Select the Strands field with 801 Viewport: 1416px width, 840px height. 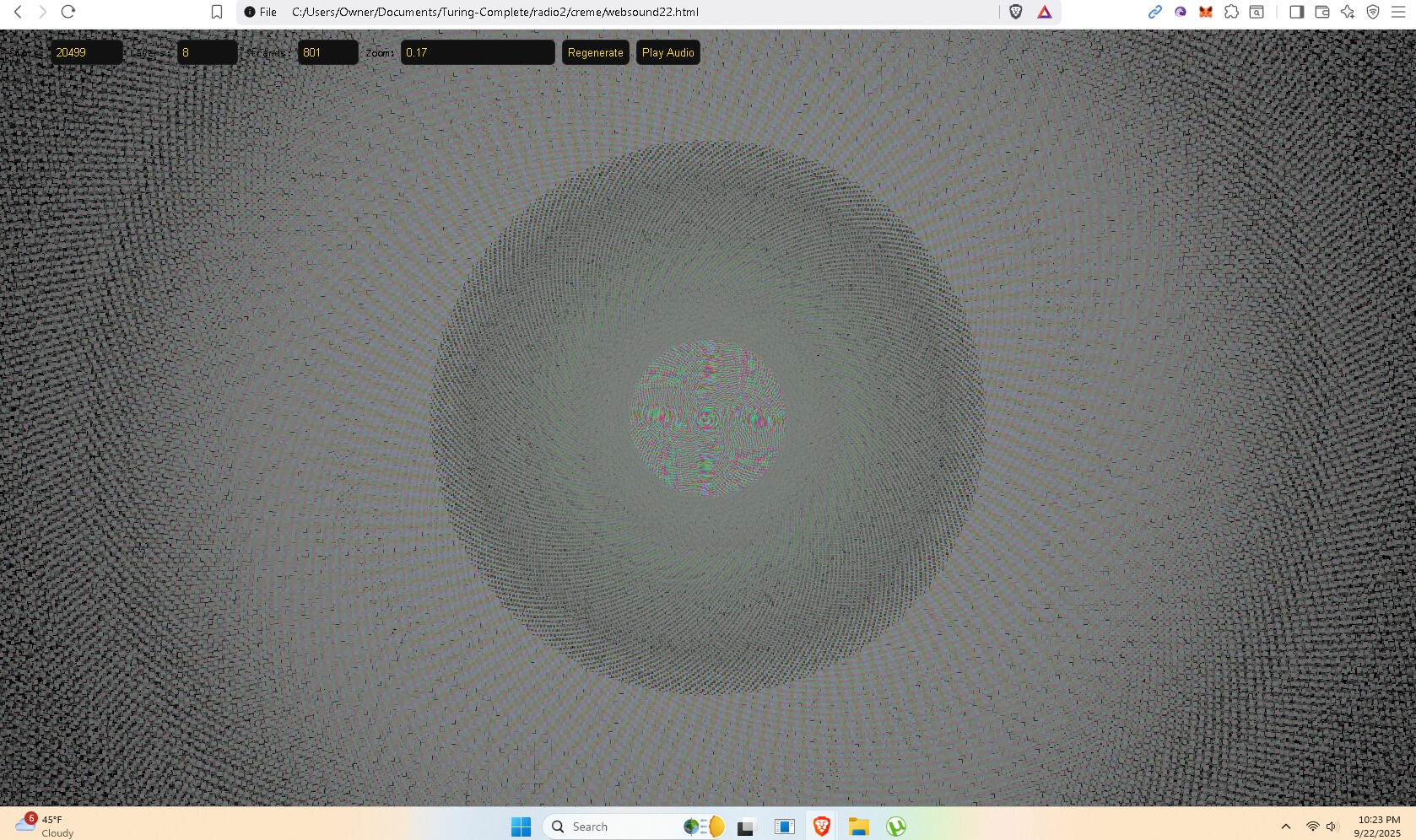[x=327, y=52]
